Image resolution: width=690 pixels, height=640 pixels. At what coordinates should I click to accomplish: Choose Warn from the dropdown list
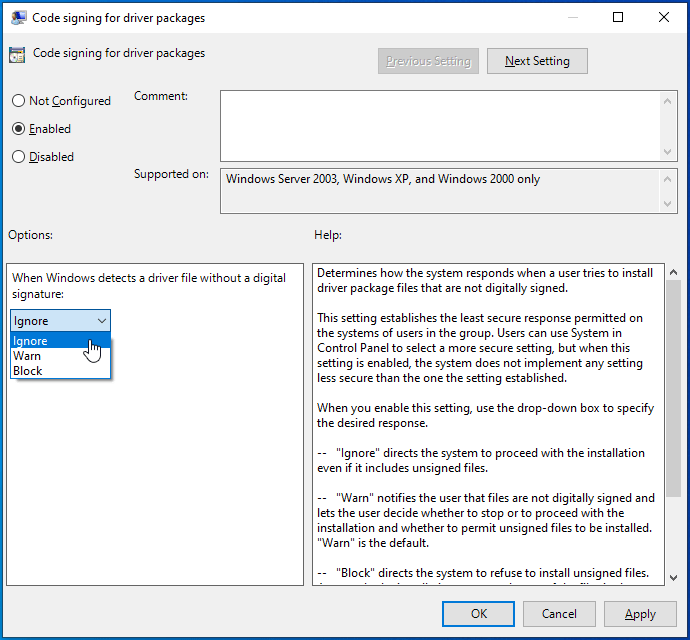[x=27, y=356]
